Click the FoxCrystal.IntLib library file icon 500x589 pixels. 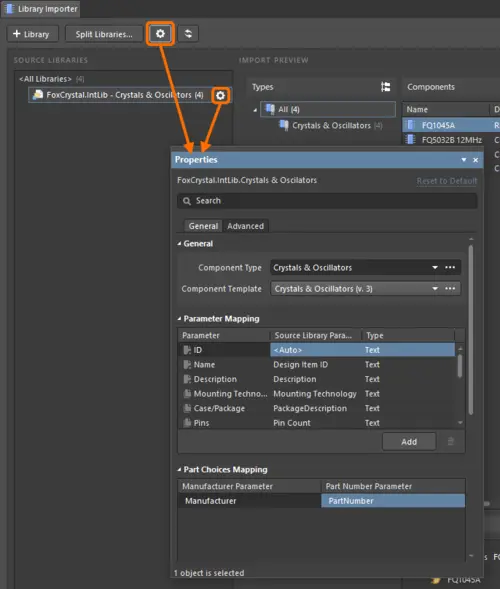click(x=38, y=94)
